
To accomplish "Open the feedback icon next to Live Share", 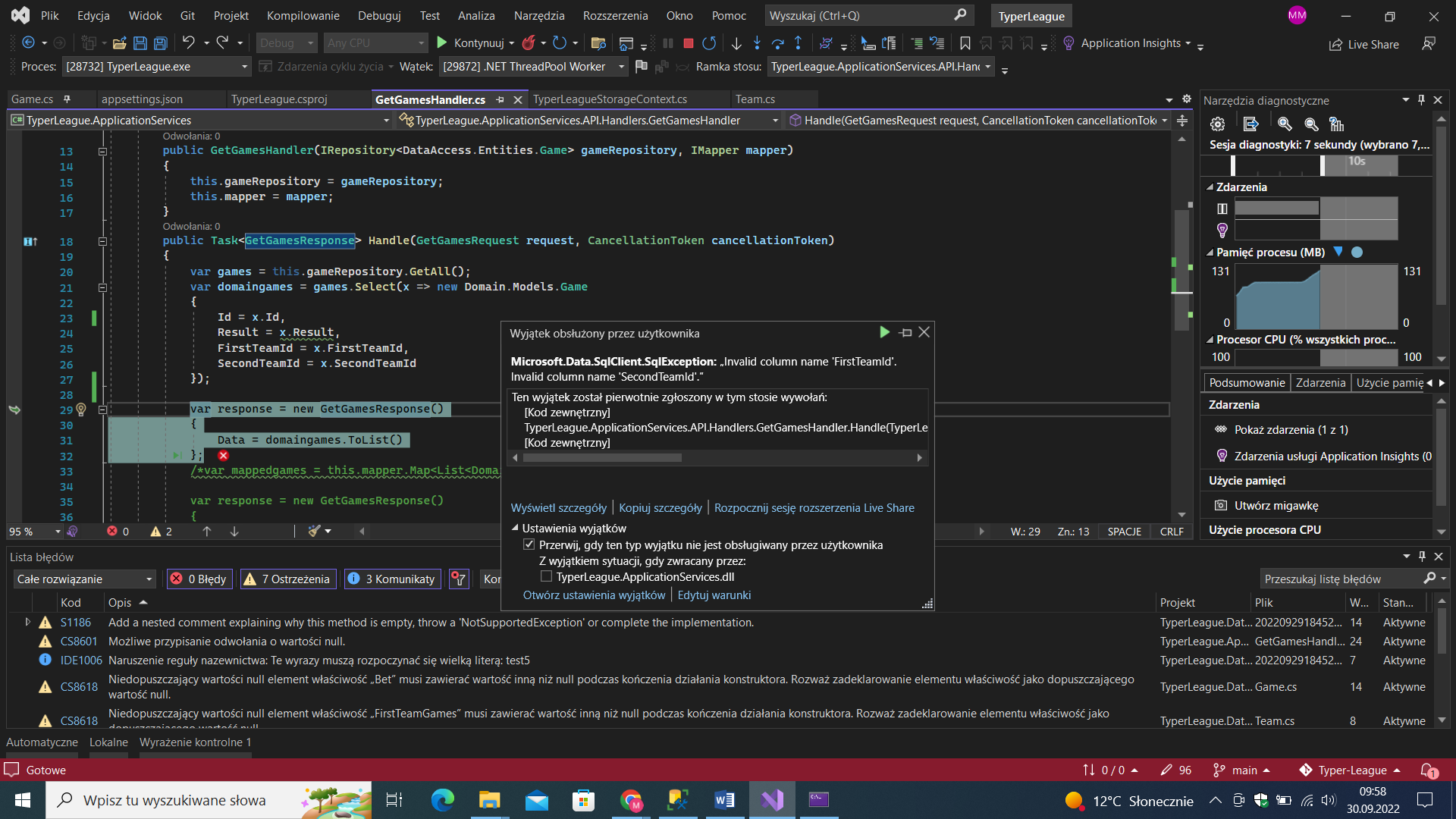I will point(1429,44).
